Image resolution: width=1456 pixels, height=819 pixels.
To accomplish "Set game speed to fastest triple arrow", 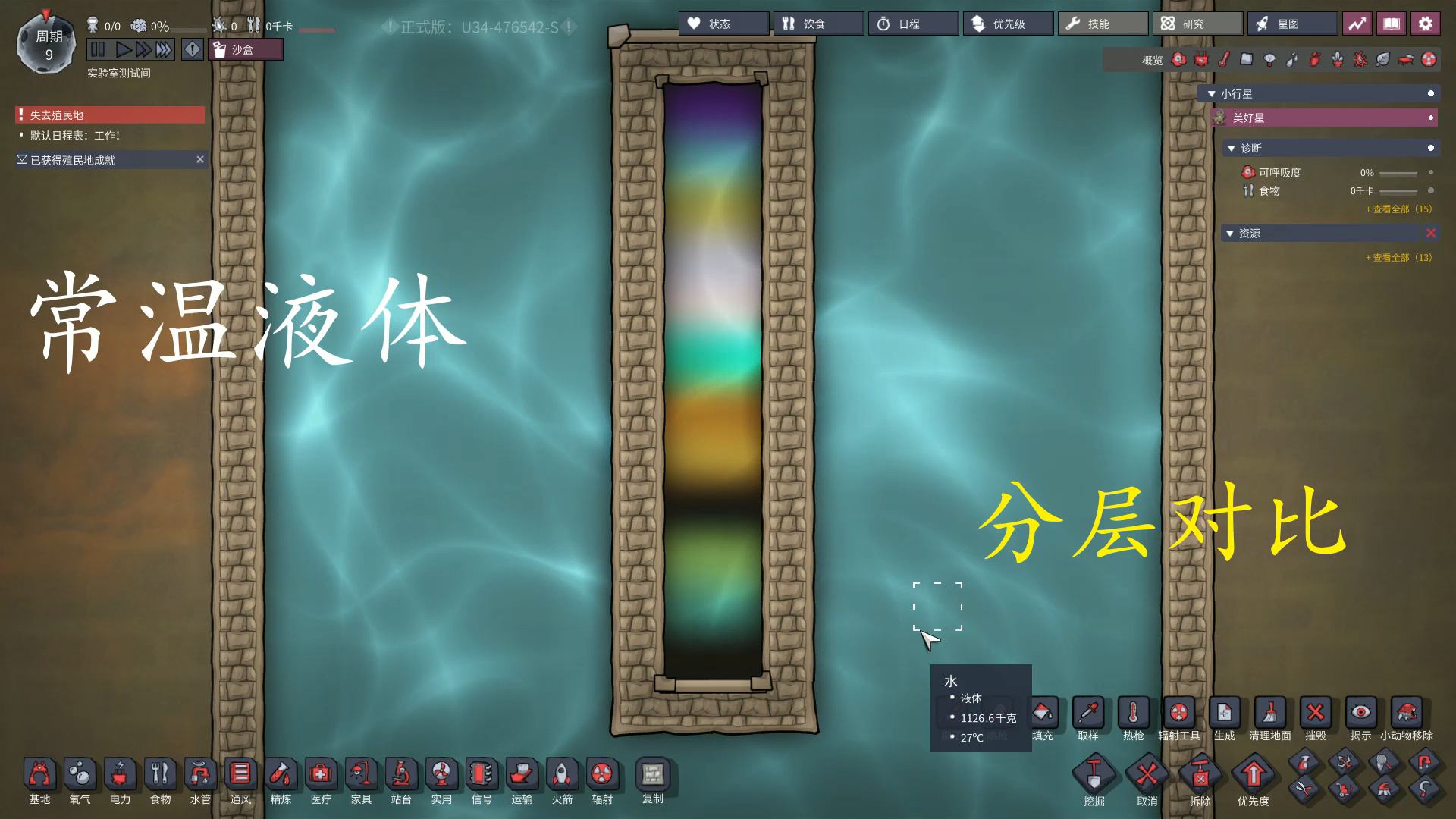I will [x=164, y=50].
